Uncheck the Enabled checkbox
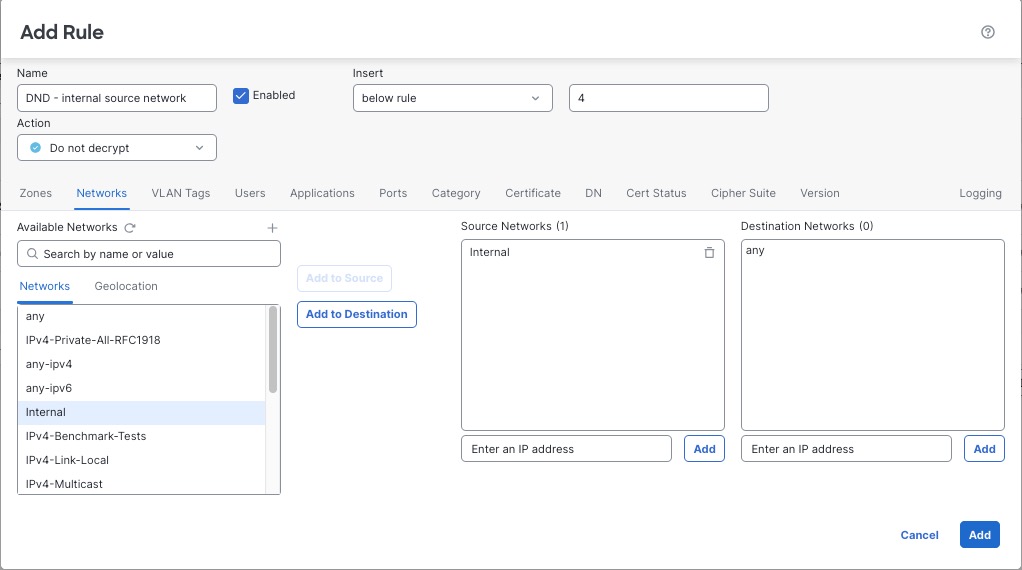The height and width of the screenshot is (570, 1022). coord(240,96)
